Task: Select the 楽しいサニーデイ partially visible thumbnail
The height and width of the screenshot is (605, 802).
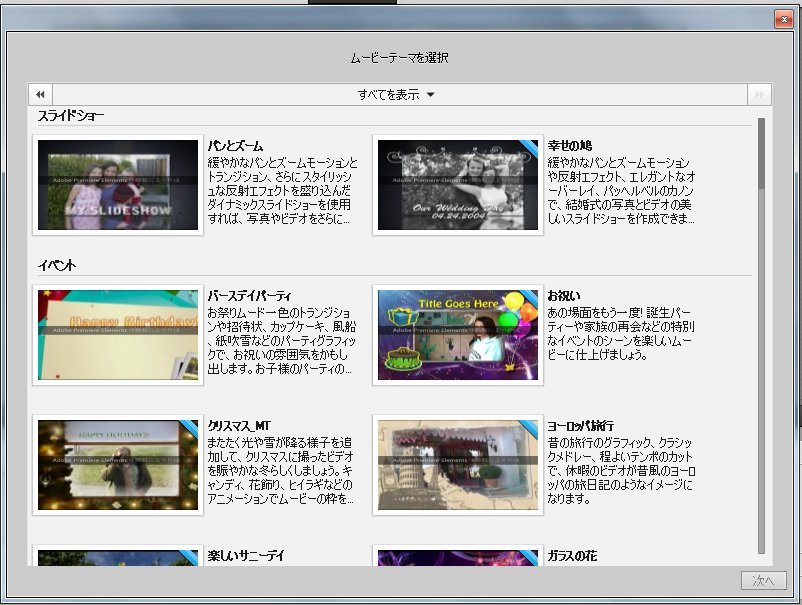Action: pos(118,556)
